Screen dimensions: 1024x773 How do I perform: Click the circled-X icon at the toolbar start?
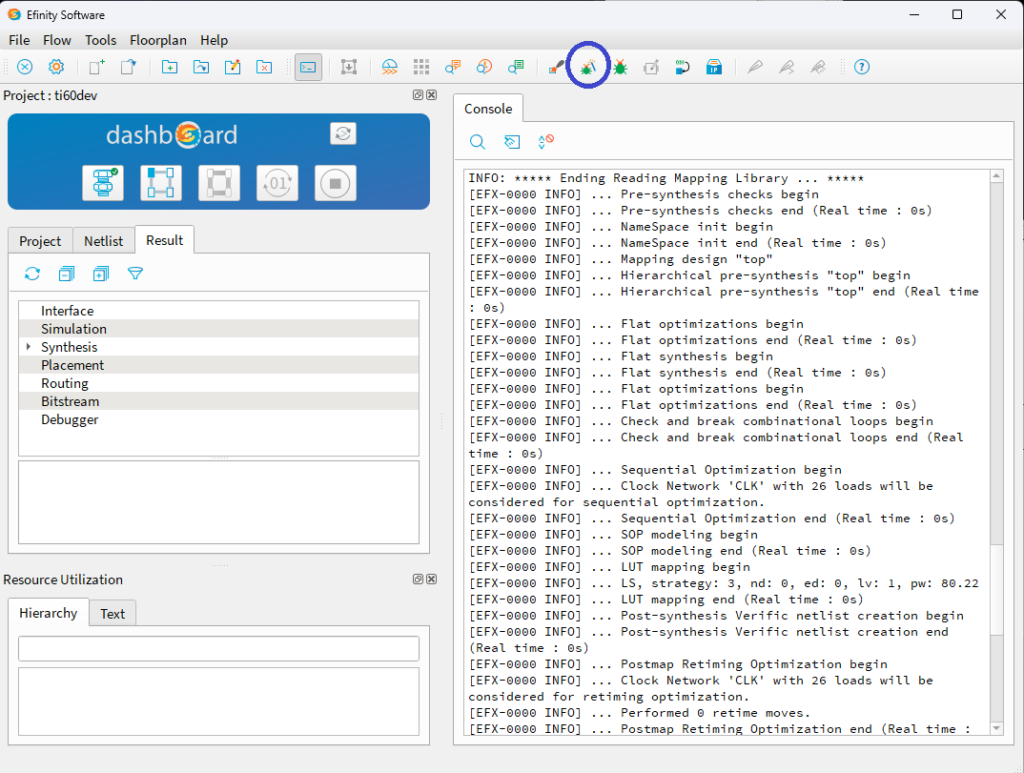point(25,67)
